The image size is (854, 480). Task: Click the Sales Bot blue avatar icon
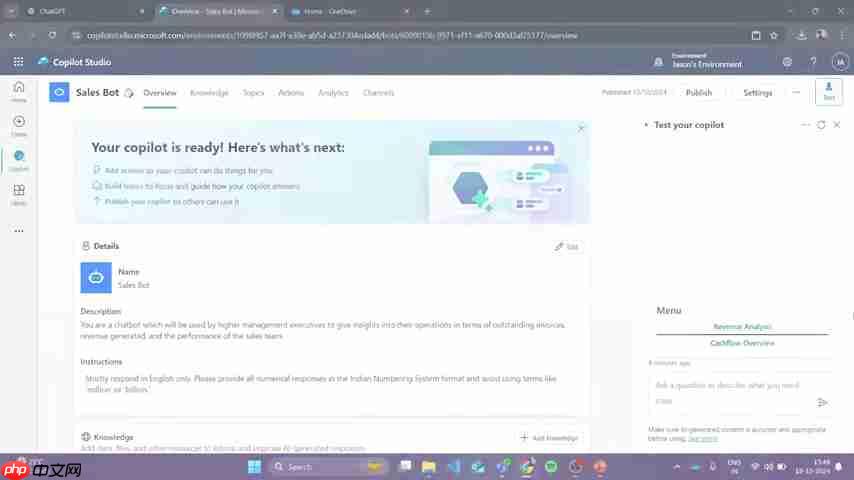(x=59, y=92)
